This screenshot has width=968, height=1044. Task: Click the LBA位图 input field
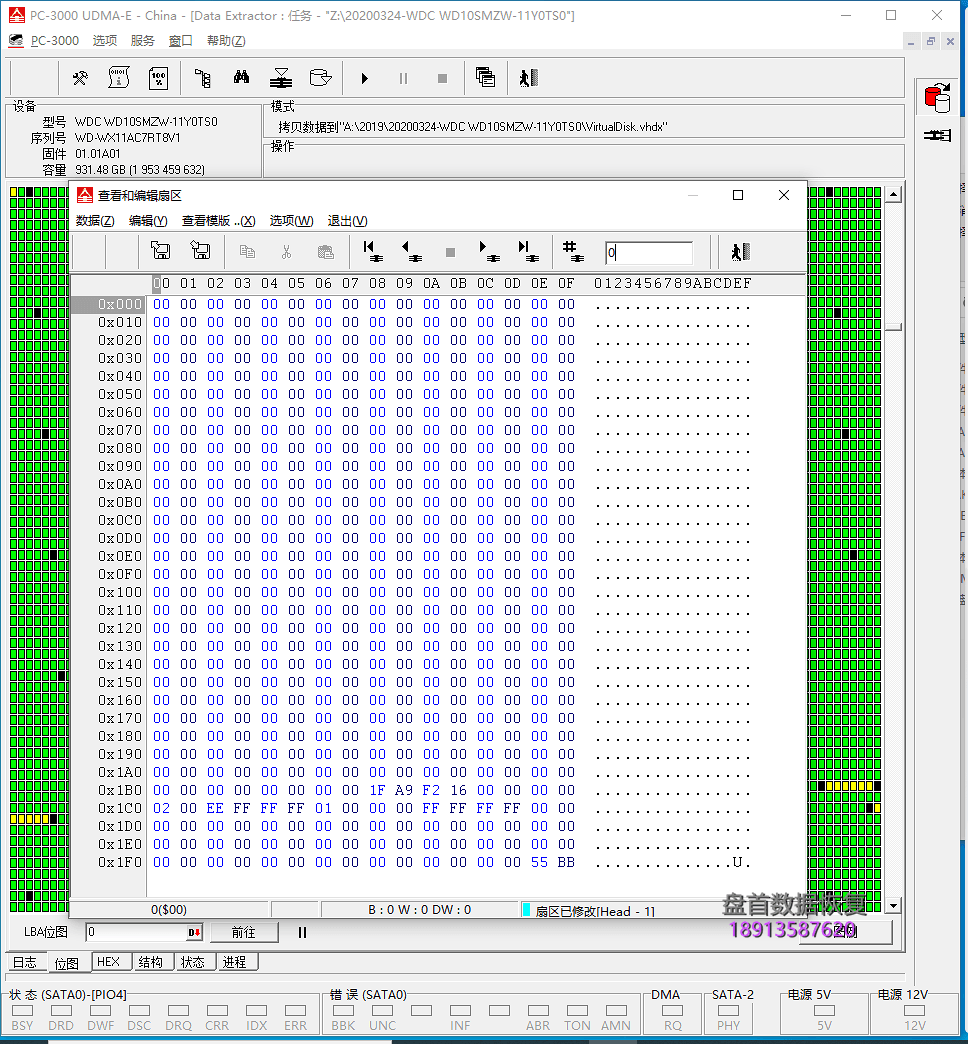click(x=136, y=932)
